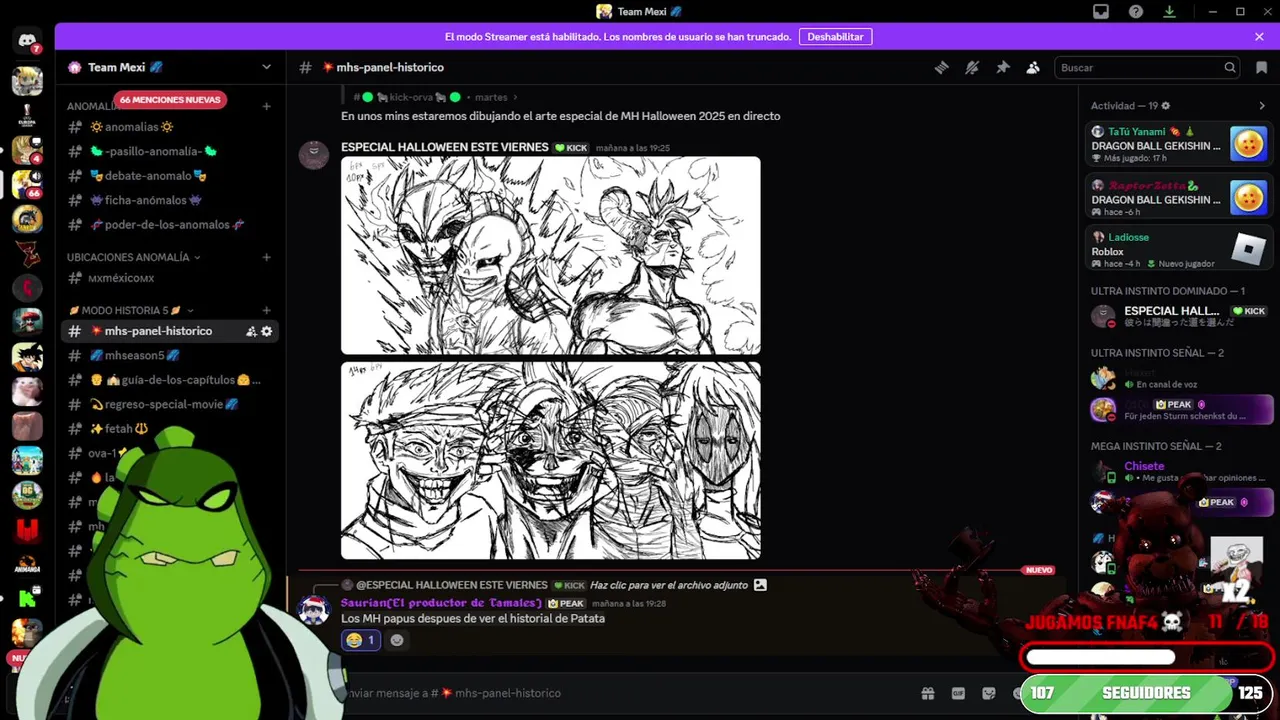Toggle the channel notification bell icon
The image size is (1280, 720).
[972, 67]
